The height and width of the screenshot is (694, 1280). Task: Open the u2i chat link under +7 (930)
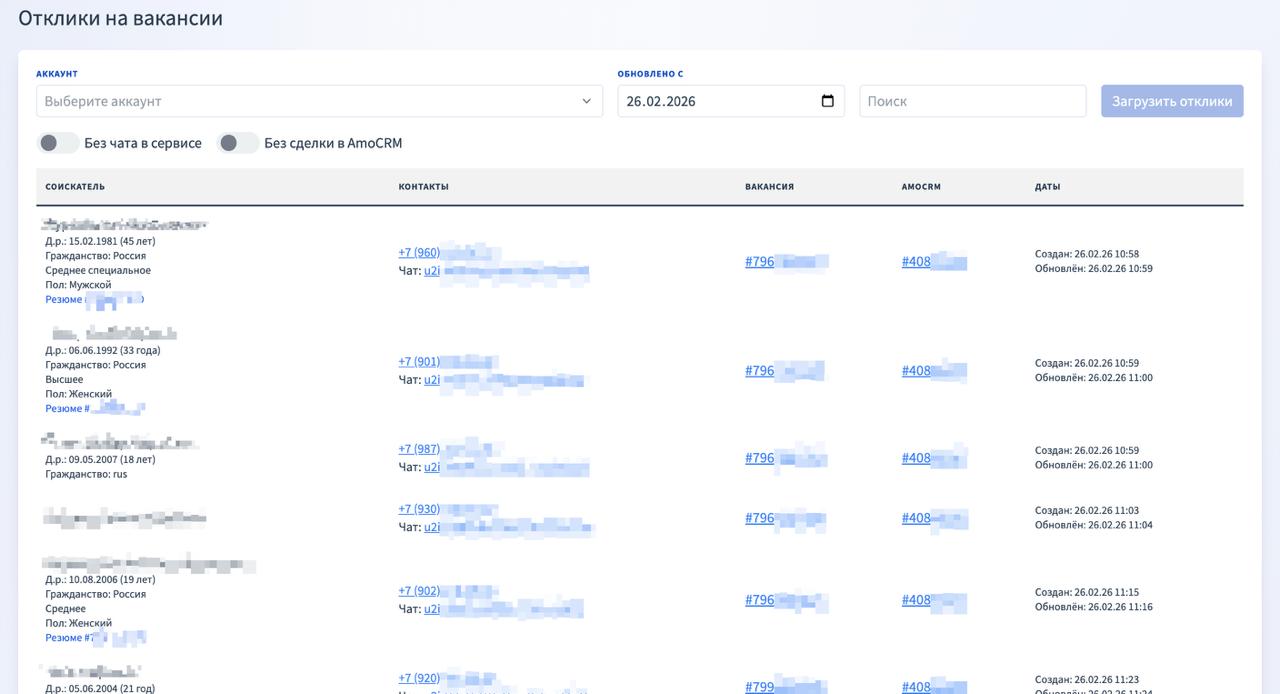point(432,527)
